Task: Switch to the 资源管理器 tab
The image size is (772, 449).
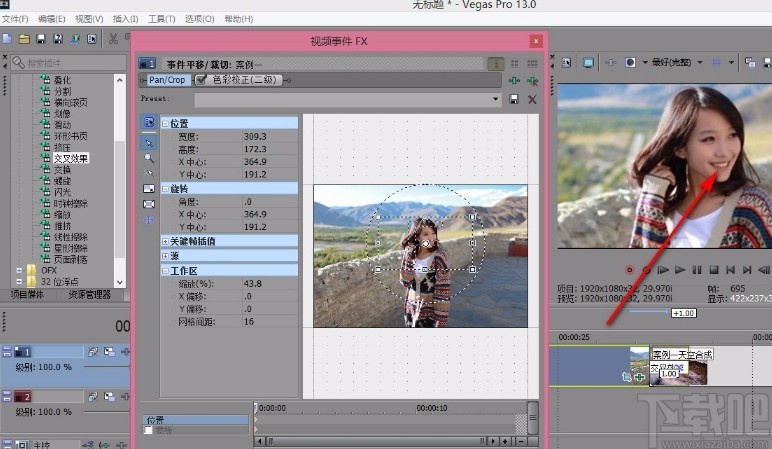Action: tap(89, 295)
